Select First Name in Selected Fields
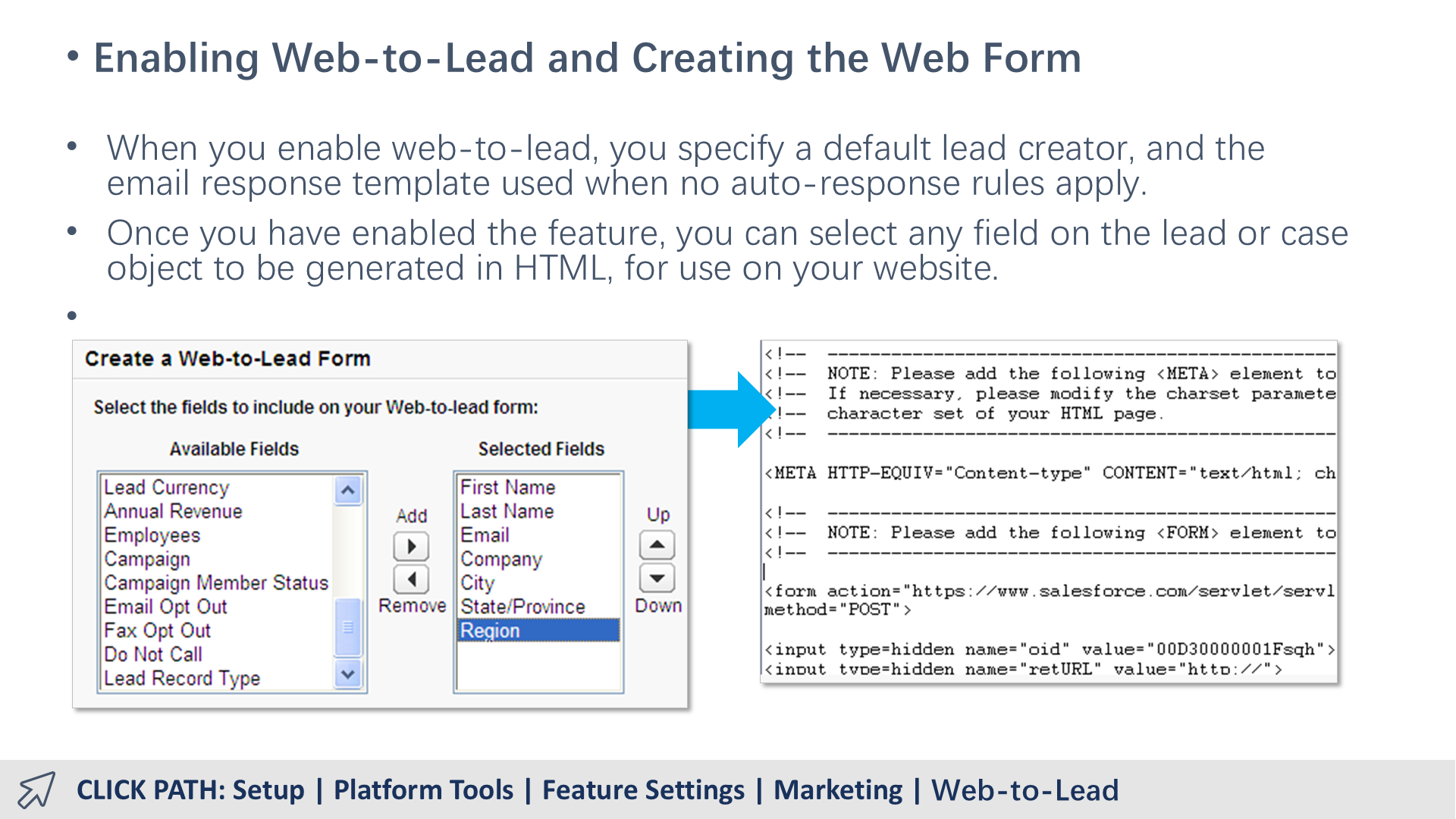The image size is (1456, 819). click(507, 488)
